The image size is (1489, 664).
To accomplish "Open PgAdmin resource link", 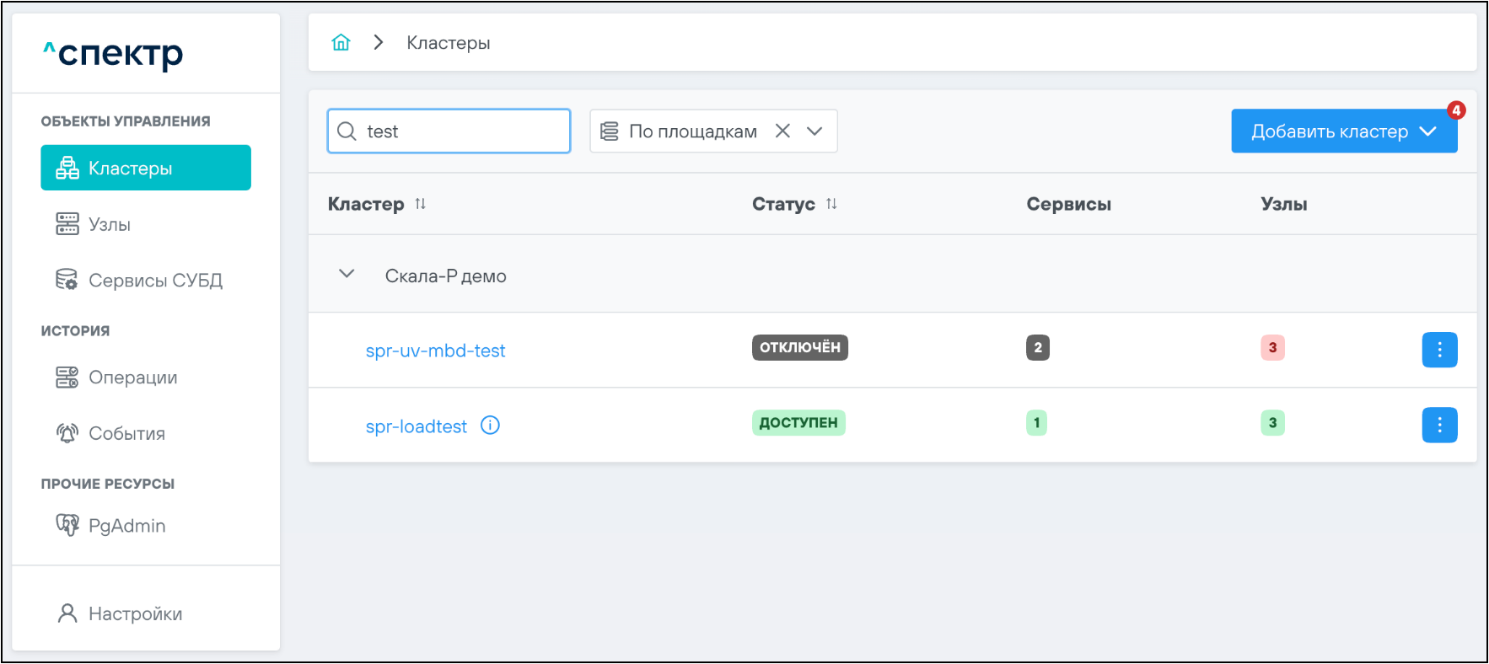I will (x=126, y=526).
